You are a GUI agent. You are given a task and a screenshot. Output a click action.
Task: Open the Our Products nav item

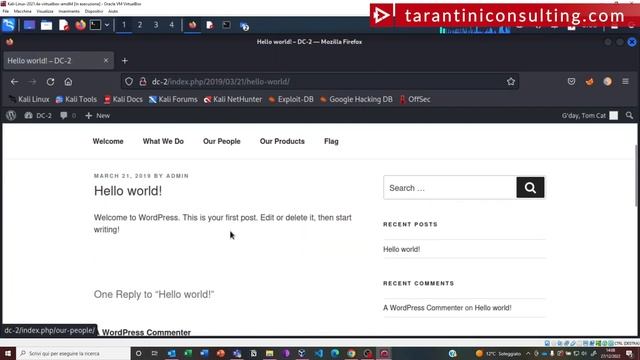[282, 141]
